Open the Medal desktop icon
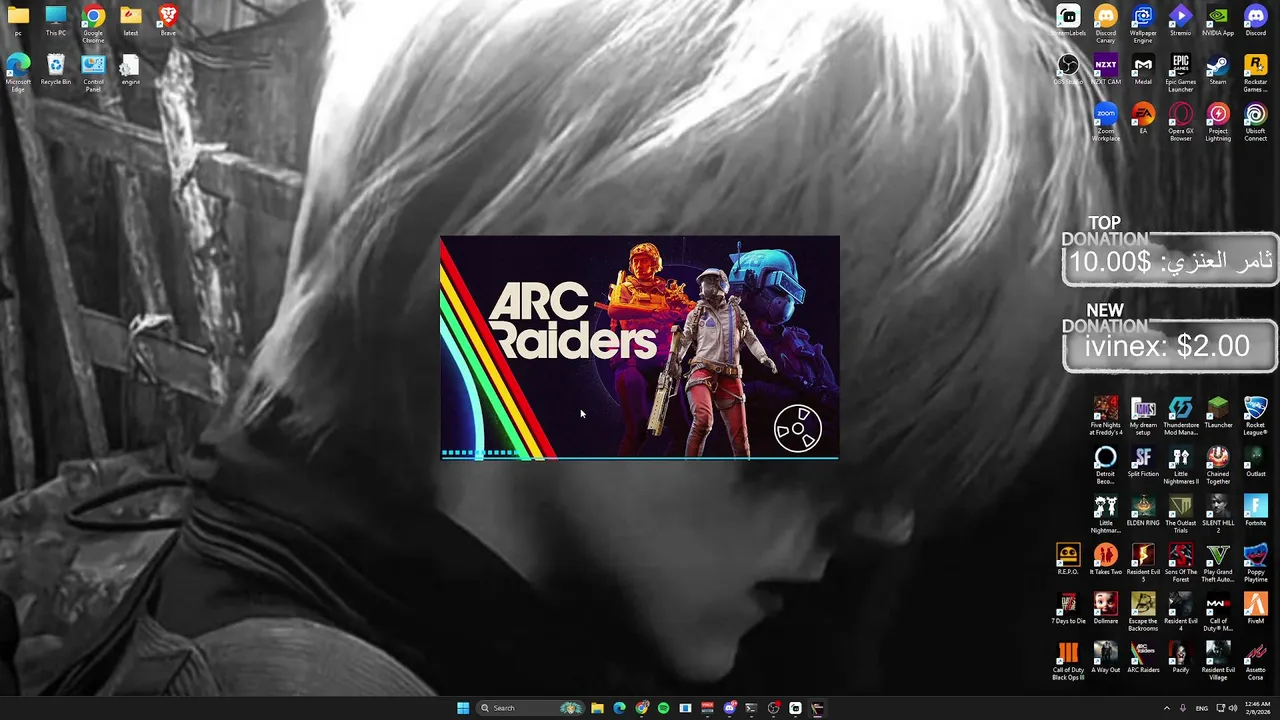Screen dimensions: 1280x720 coord(1143,70)
